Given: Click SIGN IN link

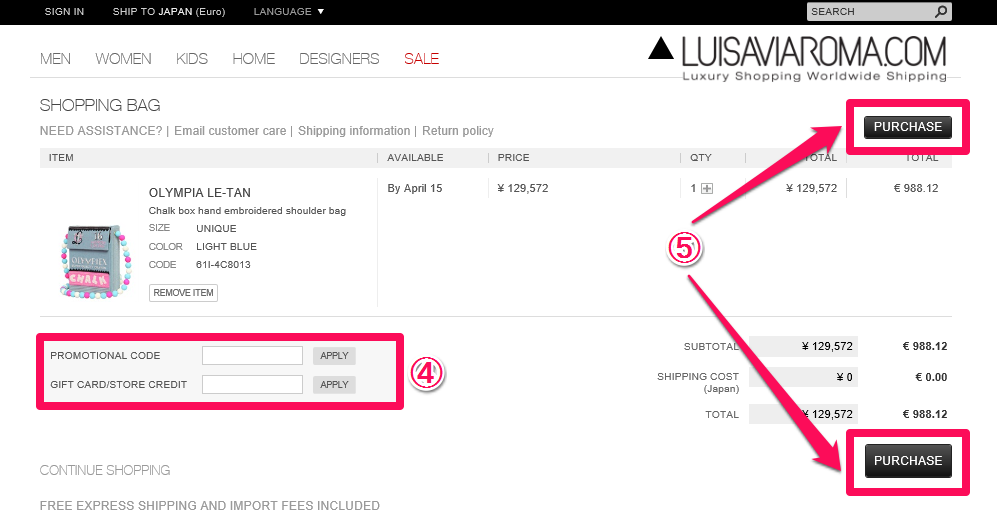Looking at the screenshot, I should (64, 11).
